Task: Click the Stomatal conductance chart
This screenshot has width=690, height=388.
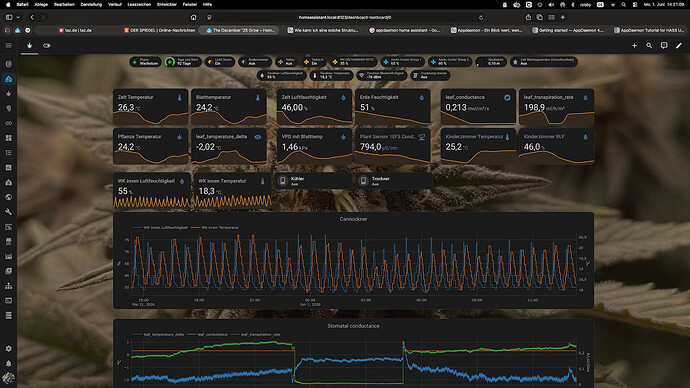Action: [x=353, y=354]
